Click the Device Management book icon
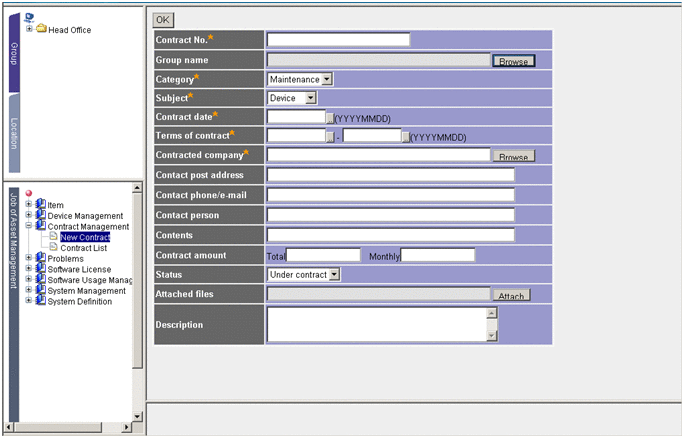This screenshot has width=685, height=440. click(40, 215)
